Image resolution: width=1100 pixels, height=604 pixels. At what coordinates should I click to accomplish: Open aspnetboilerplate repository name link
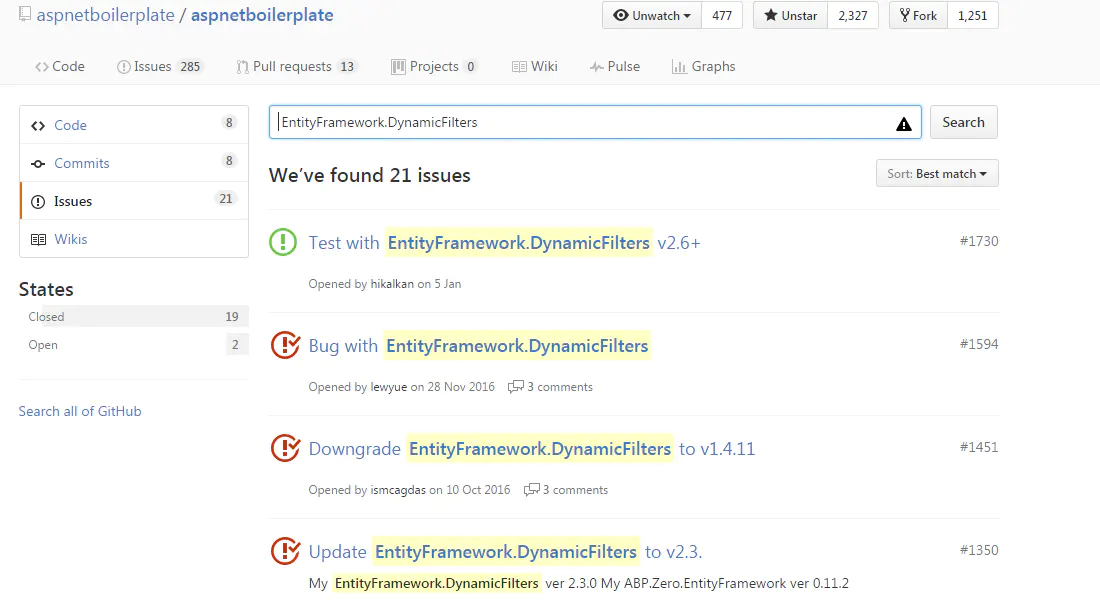[262, 15]
